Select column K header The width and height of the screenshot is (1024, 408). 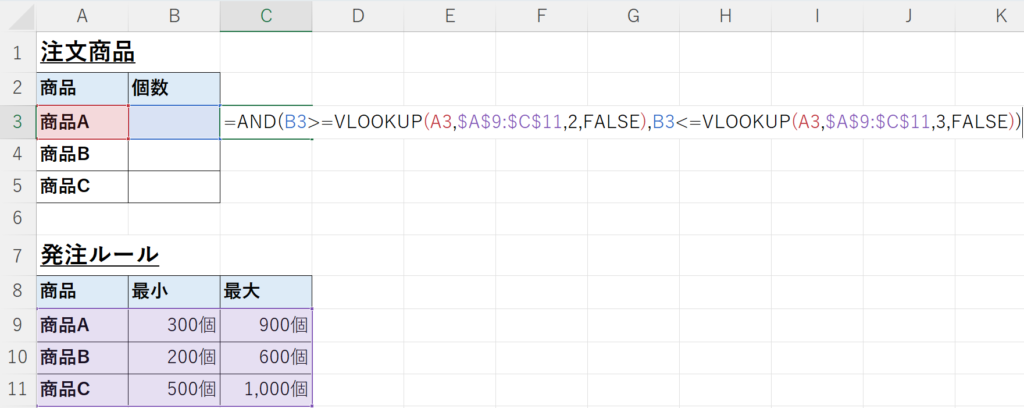990,16
